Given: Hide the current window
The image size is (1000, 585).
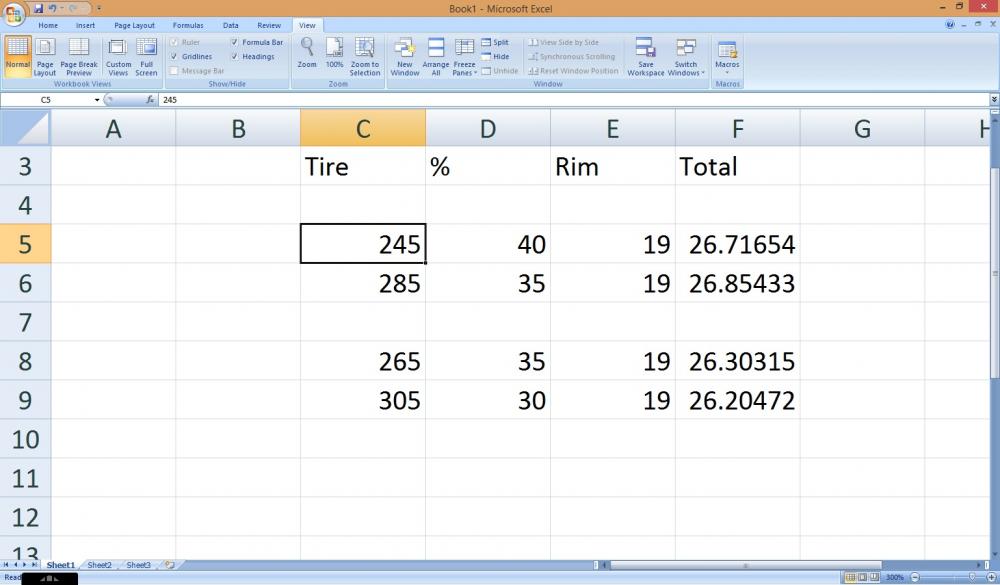Looking at the screenshot, I should click(496, 56).
